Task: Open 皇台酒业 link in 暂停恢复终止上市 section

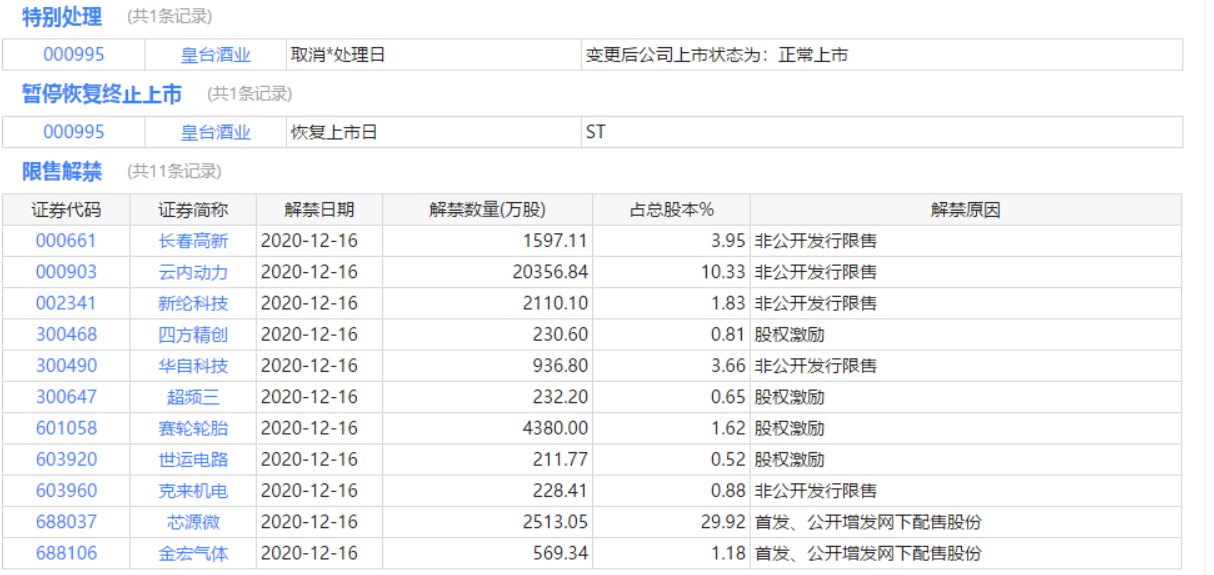Action: click(x=216, y=132)
